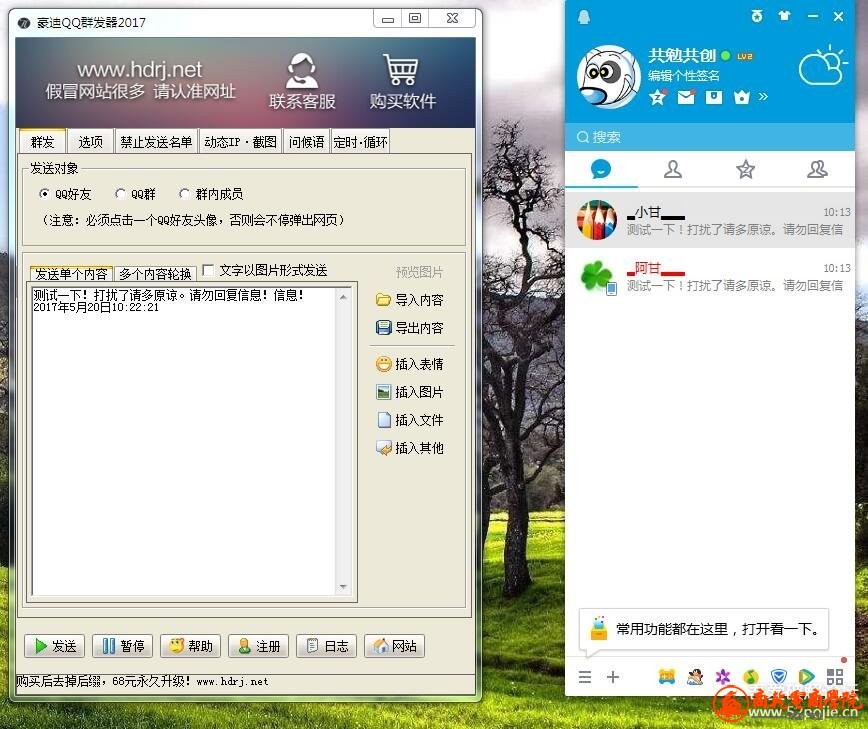Switch to the 发送单个内容 tab
Viewport: 868px width, 729px height.
pyautogui.click(x=71, y=273)
